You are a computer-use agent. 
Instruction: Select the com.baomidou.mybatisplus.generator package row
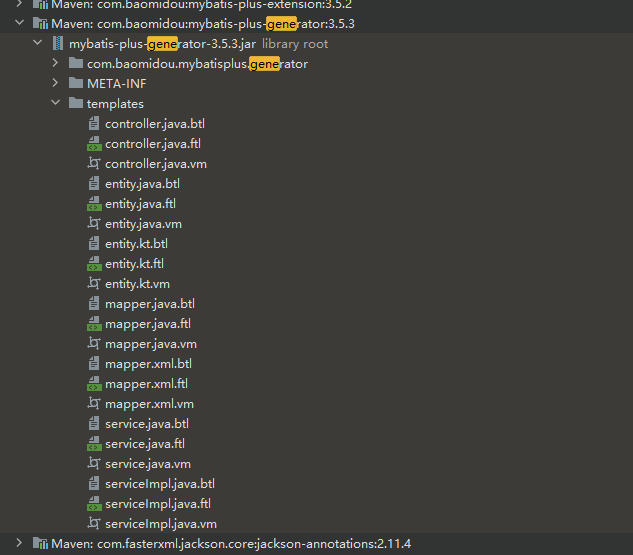point(316,63)
